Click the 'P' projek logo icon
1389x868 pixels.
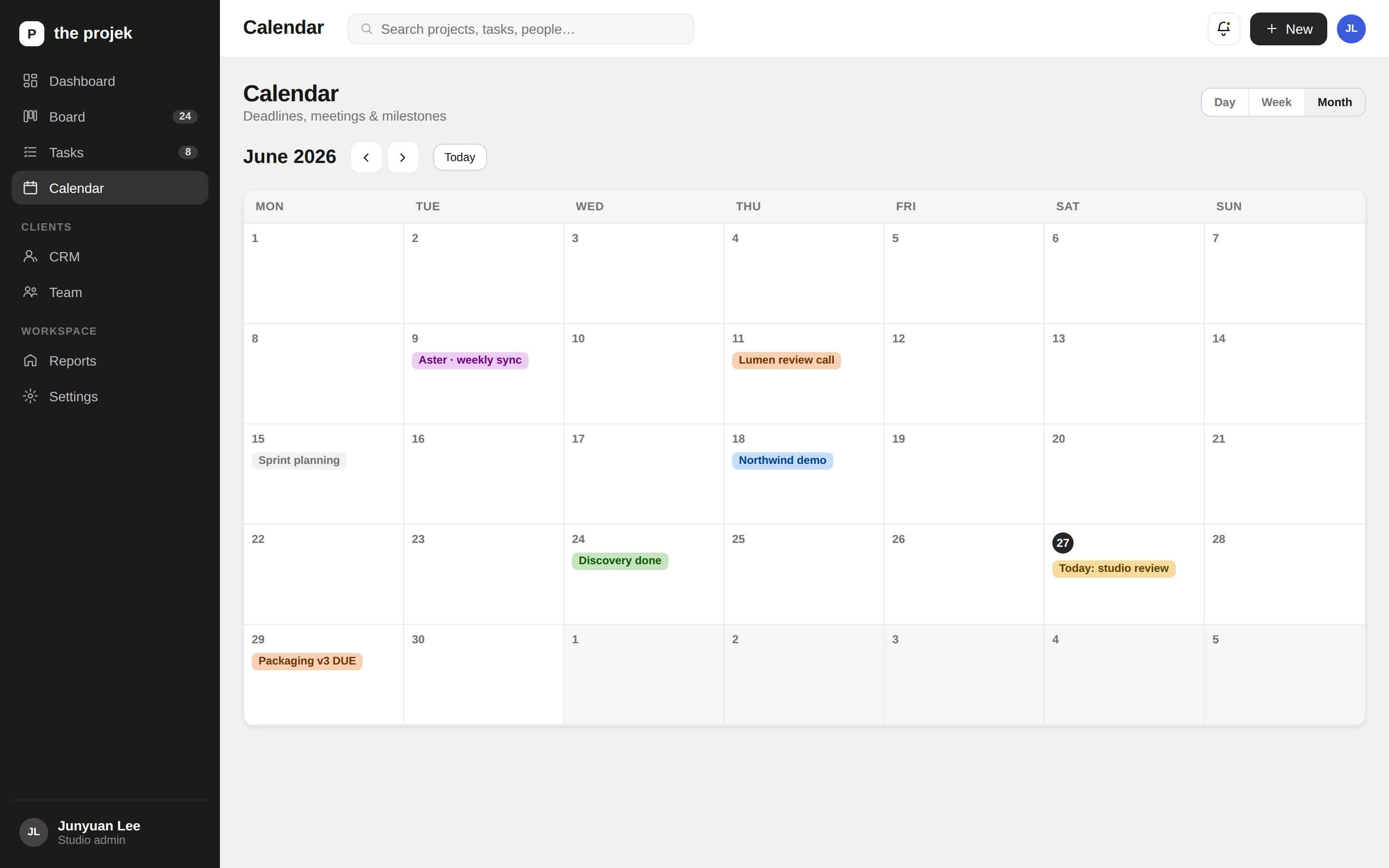[x=31, y=33]
